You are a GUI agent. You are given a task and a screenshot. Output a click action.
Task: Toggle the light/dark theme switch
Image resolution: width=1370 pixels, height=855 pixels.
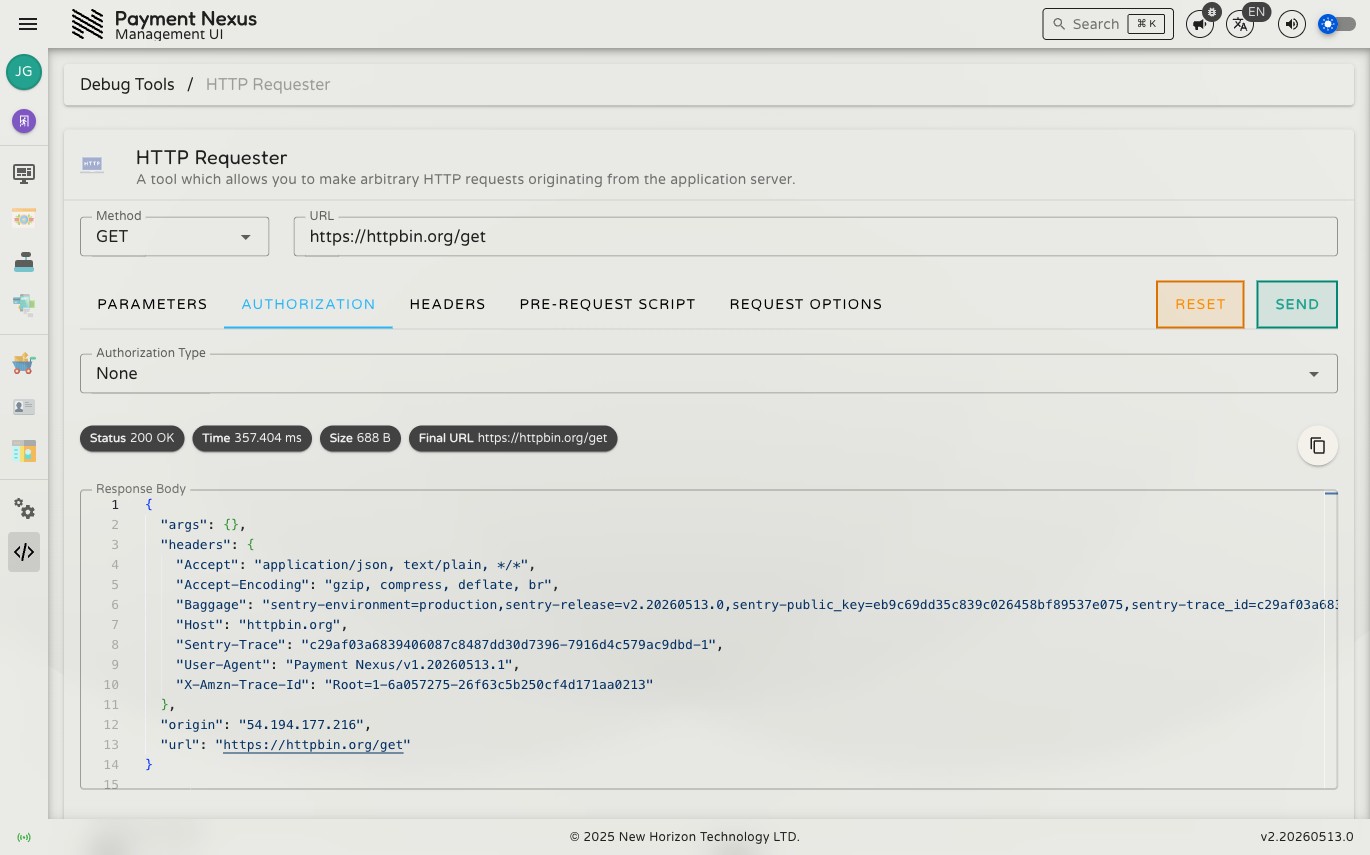coord(1336,24)
